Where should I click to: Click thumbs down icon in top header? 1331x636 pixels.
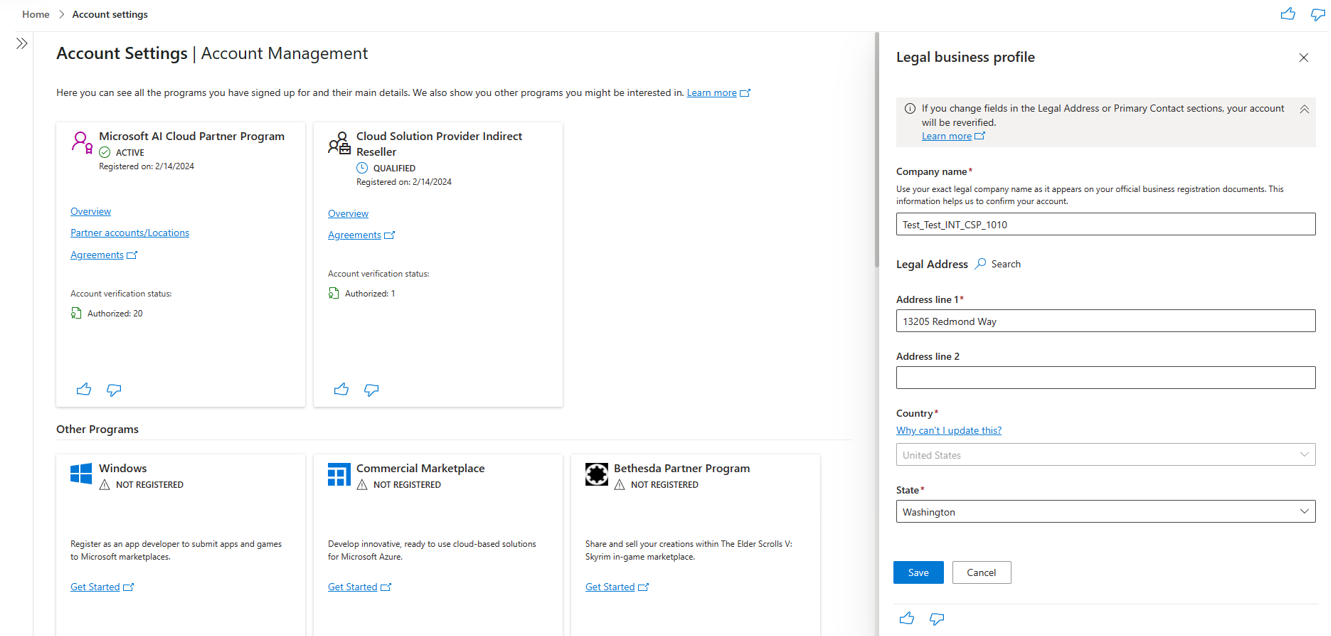pos(1318,14)
